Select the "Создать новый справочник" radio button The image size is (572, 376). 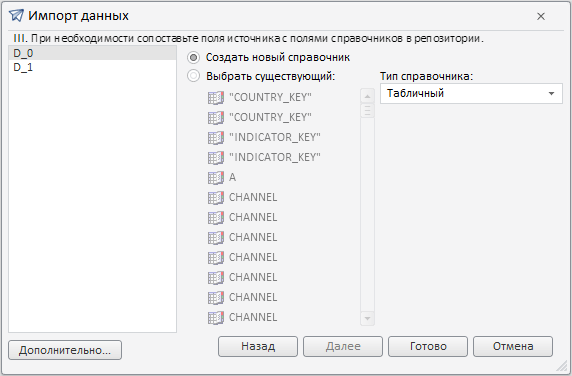coord(193,58)
